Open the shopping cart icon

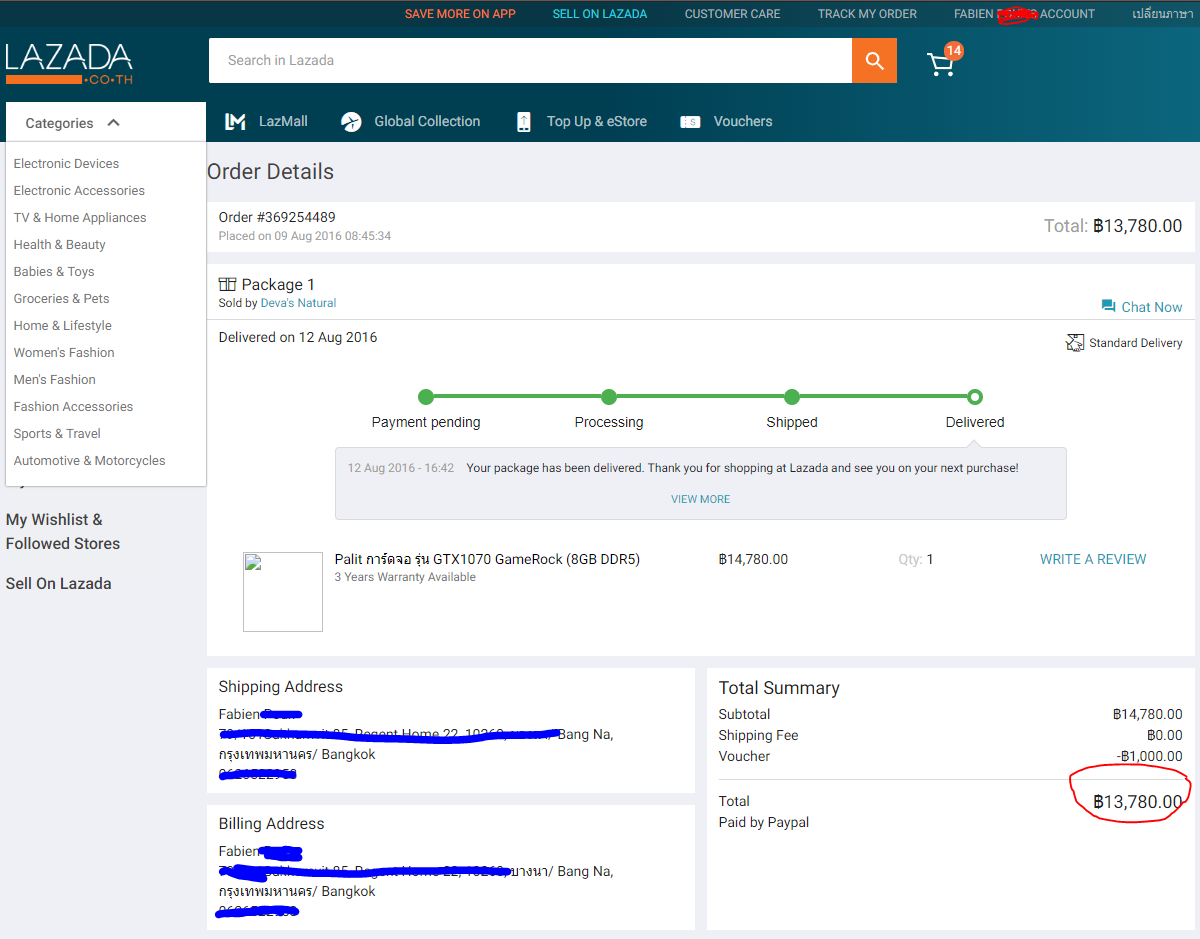pos(941,64)
